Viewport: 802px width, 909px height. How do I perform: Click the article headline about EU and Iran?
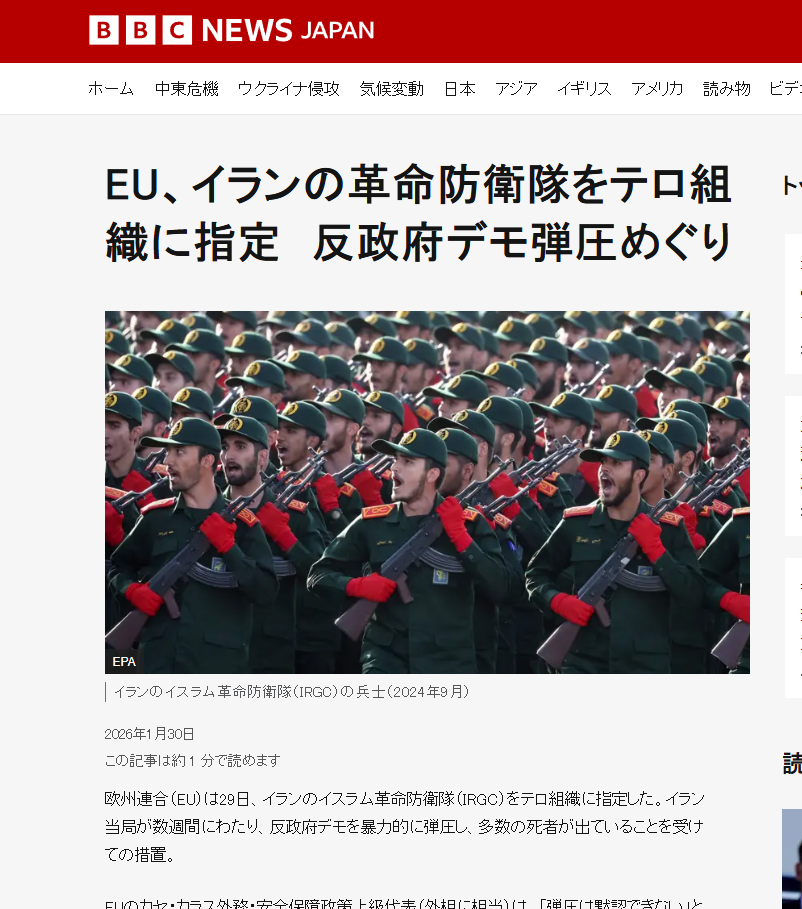(419, 213)
